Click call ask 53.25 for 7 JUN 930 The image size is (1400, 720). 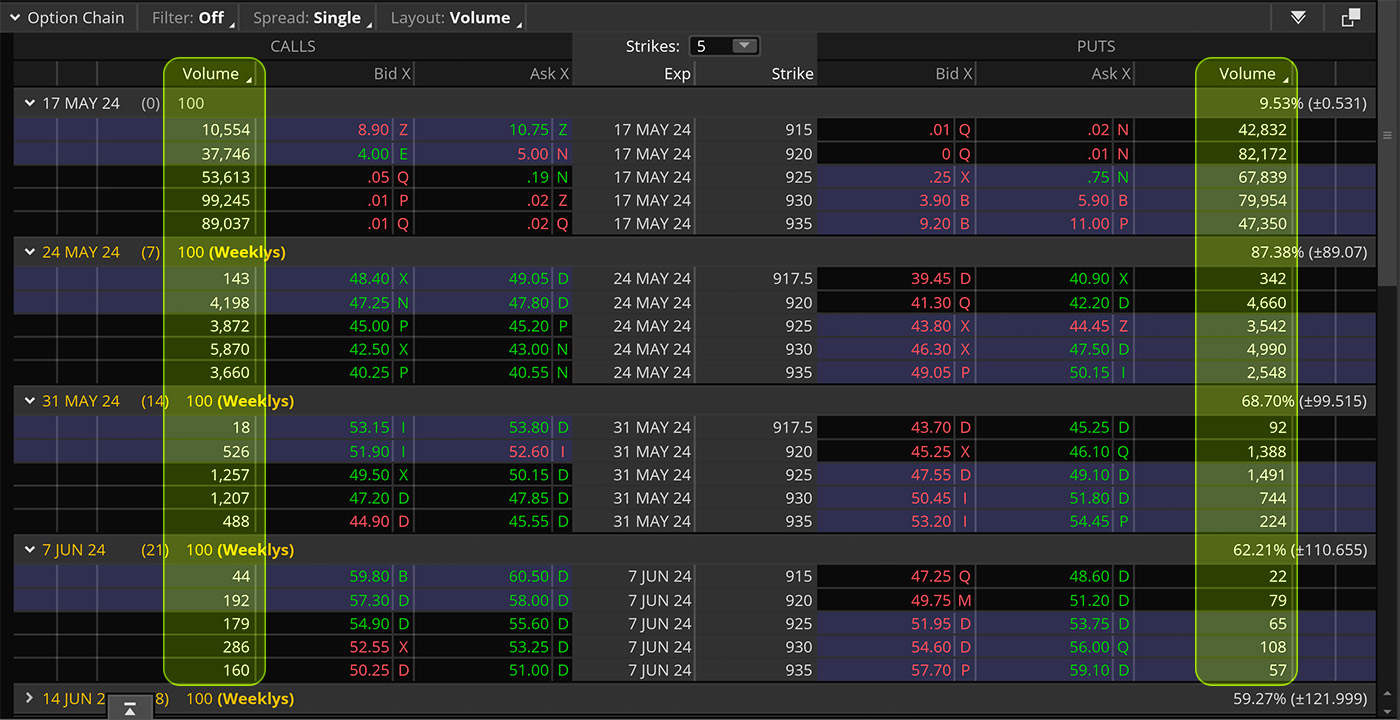529,647
